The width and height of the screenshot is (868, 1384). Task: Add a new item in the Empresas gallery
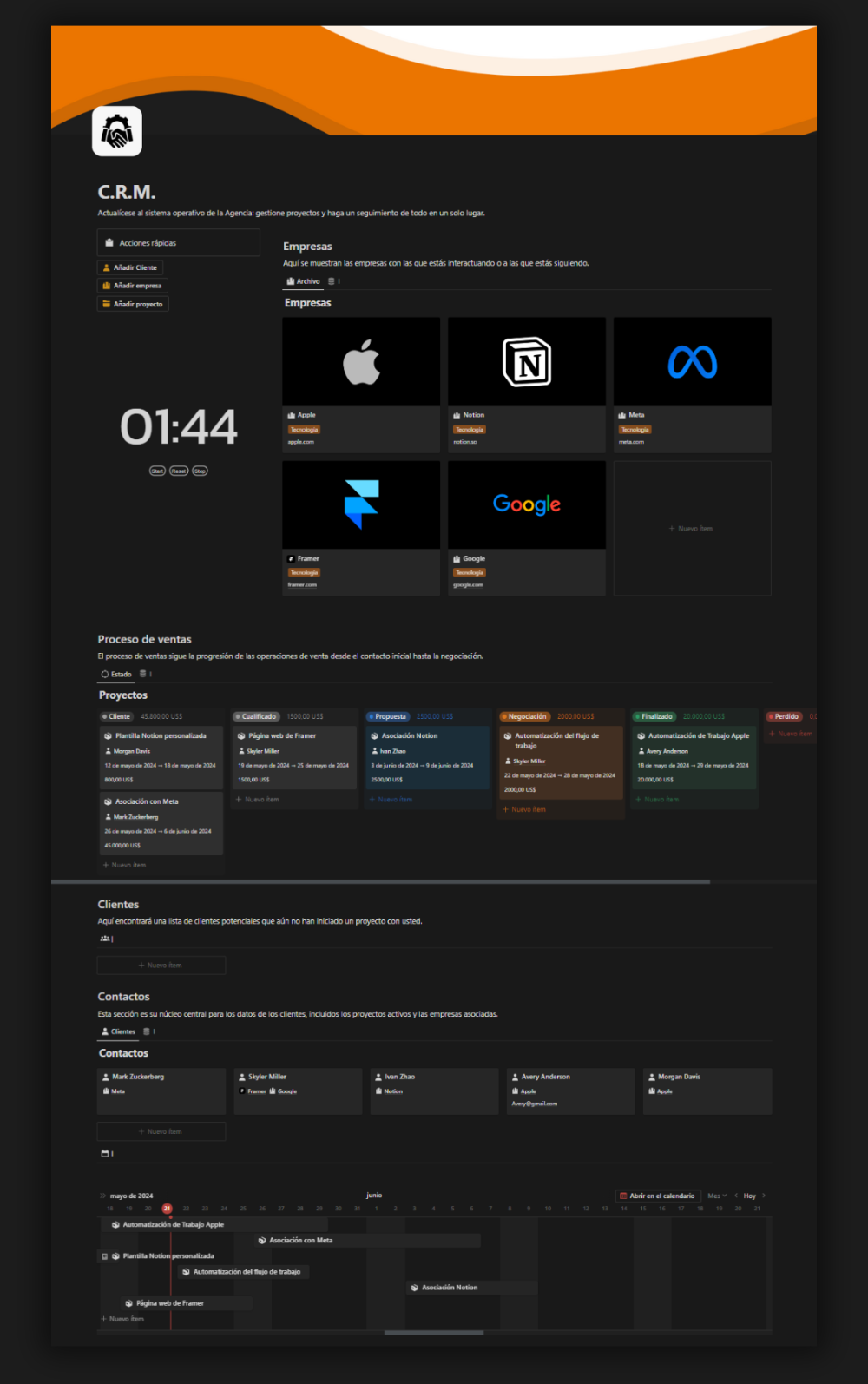[x=693, y=528]
